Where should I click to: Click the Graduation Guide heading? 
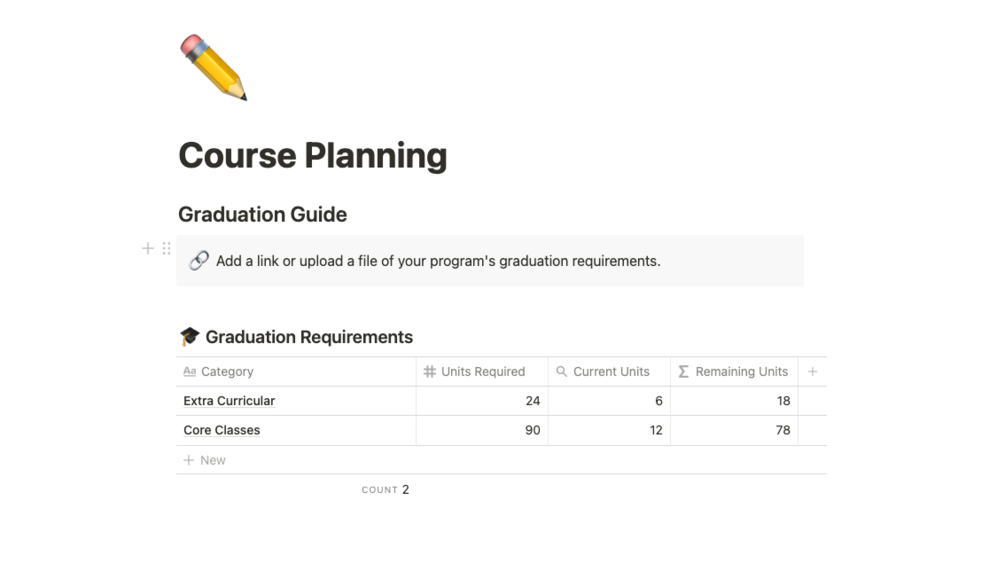262,214
